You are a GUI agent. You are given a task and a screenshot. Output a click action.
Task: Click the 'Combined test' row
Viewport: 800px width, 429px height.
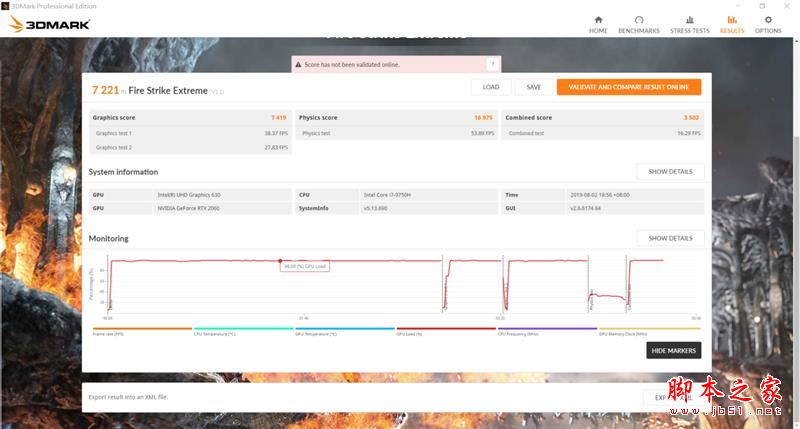[603, 133]
